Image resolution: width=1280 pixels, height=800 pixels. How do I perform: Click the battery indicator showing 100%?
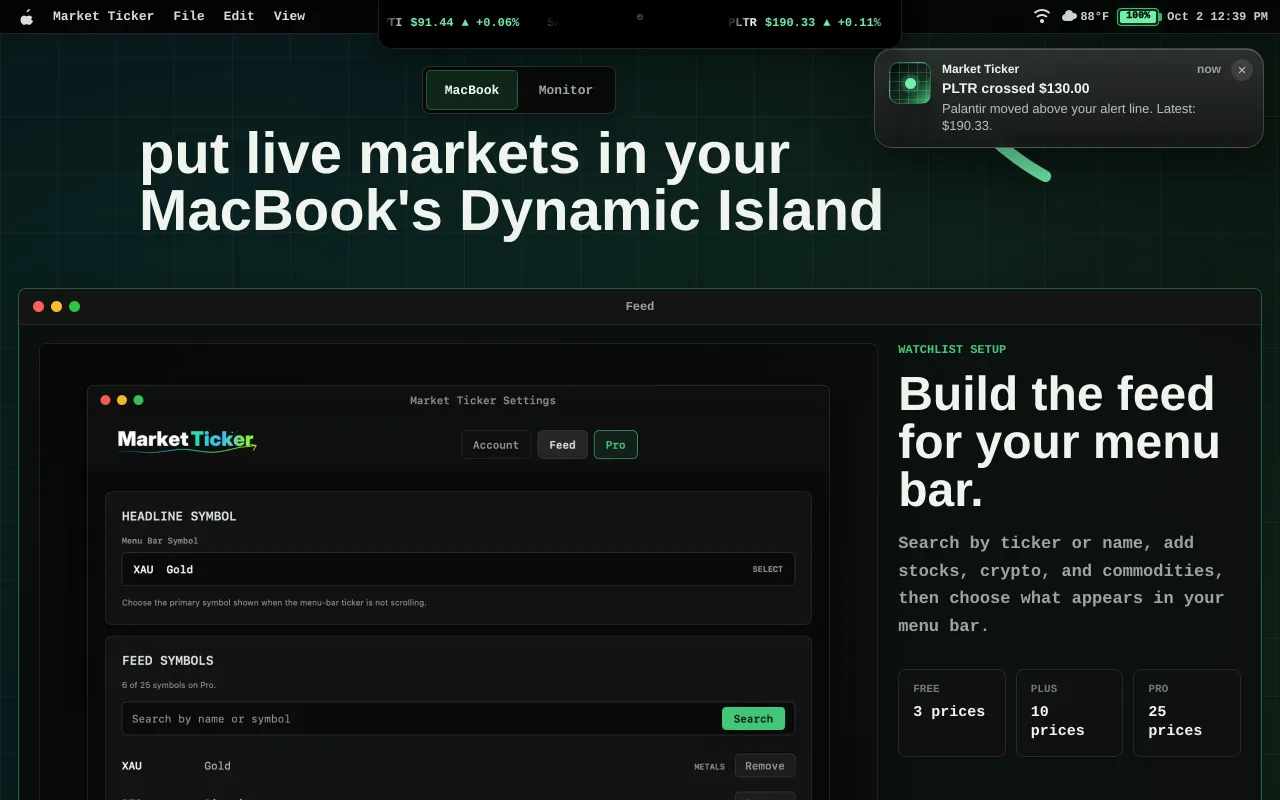click(x=1138, y=16)
